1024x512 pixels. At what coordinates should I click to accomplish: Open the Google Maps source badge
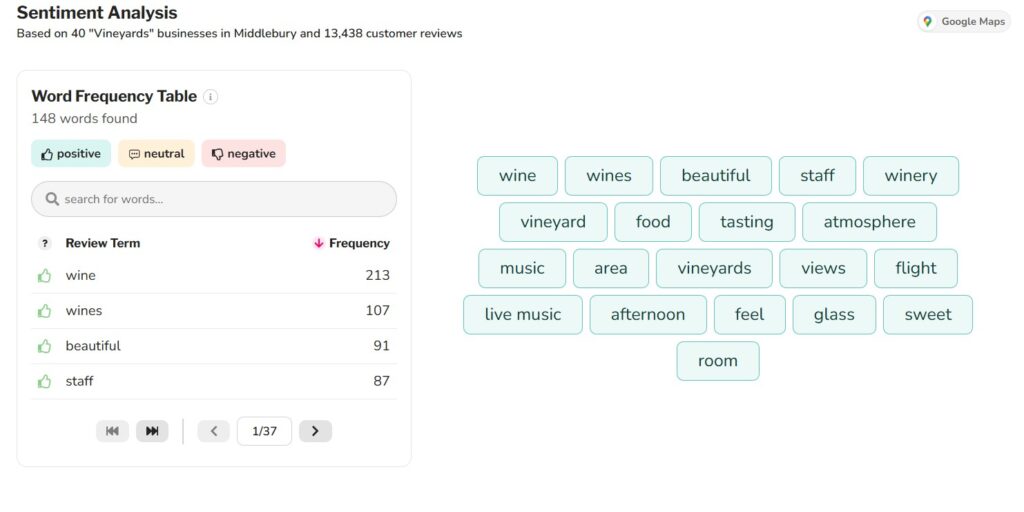pyautogui.click(x=964, y=22)
